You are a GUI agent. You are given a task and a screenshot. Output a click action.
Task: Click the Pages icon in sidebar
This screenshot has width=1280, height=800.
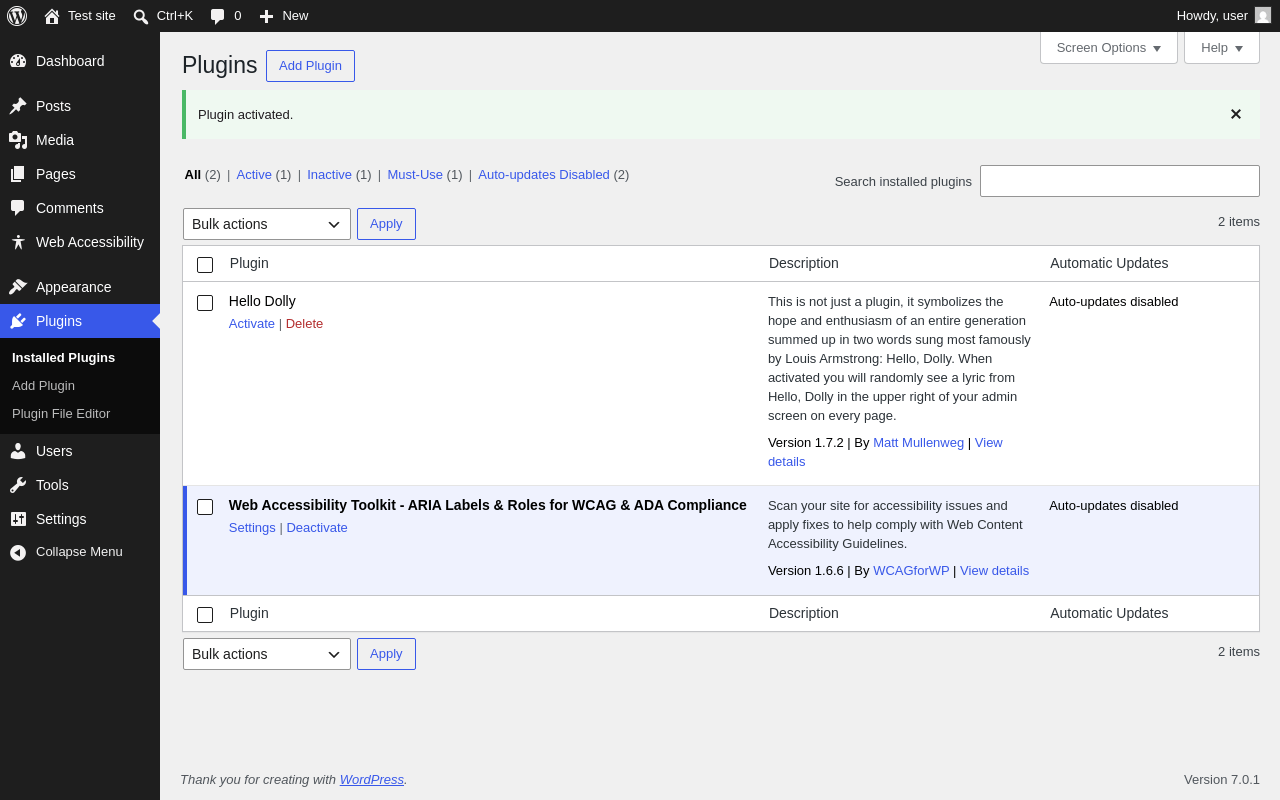coord(18,174)
